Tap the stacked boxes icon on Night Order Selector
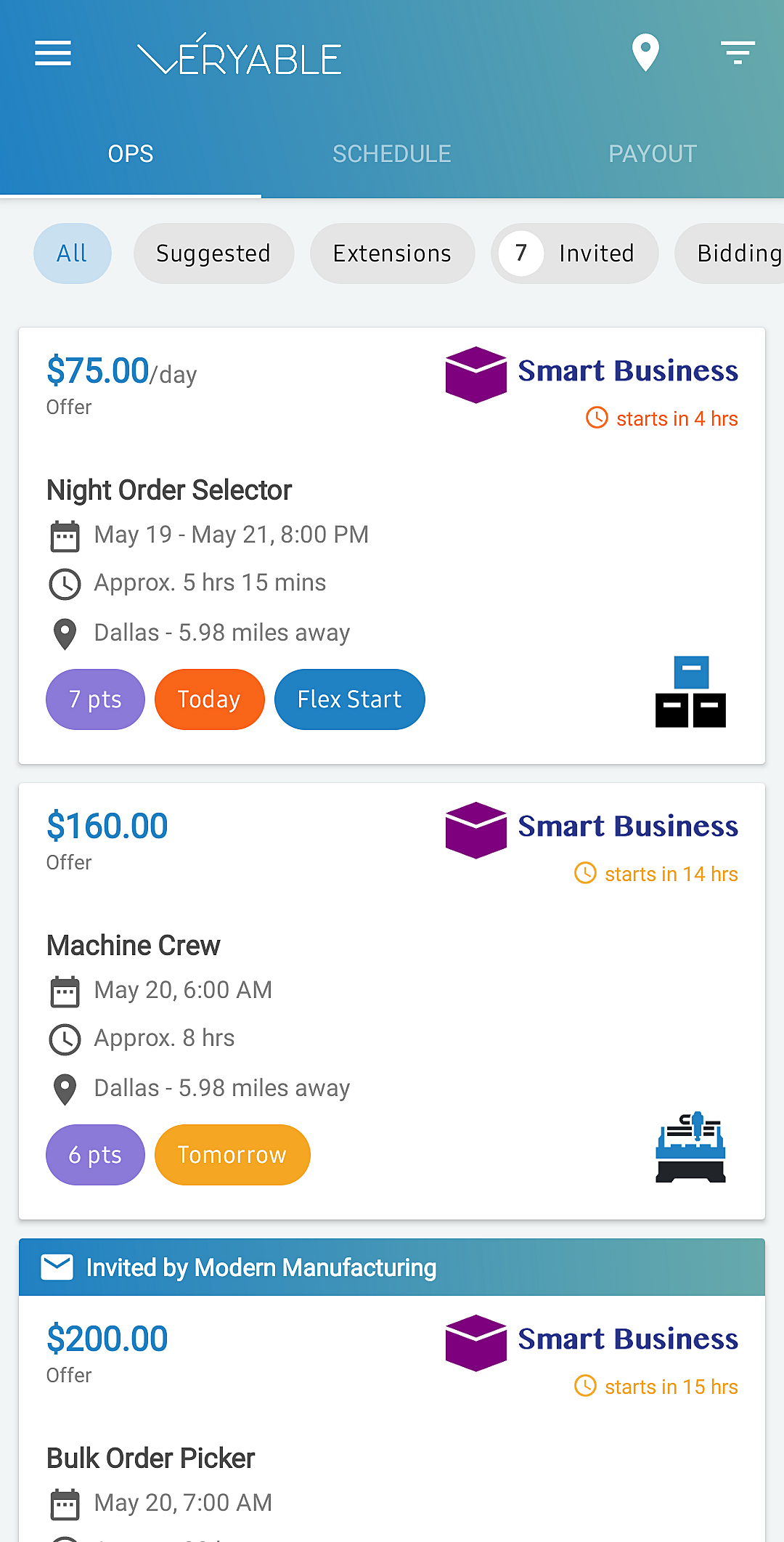This screenshot has height=1542, width=784. [690, 692]
